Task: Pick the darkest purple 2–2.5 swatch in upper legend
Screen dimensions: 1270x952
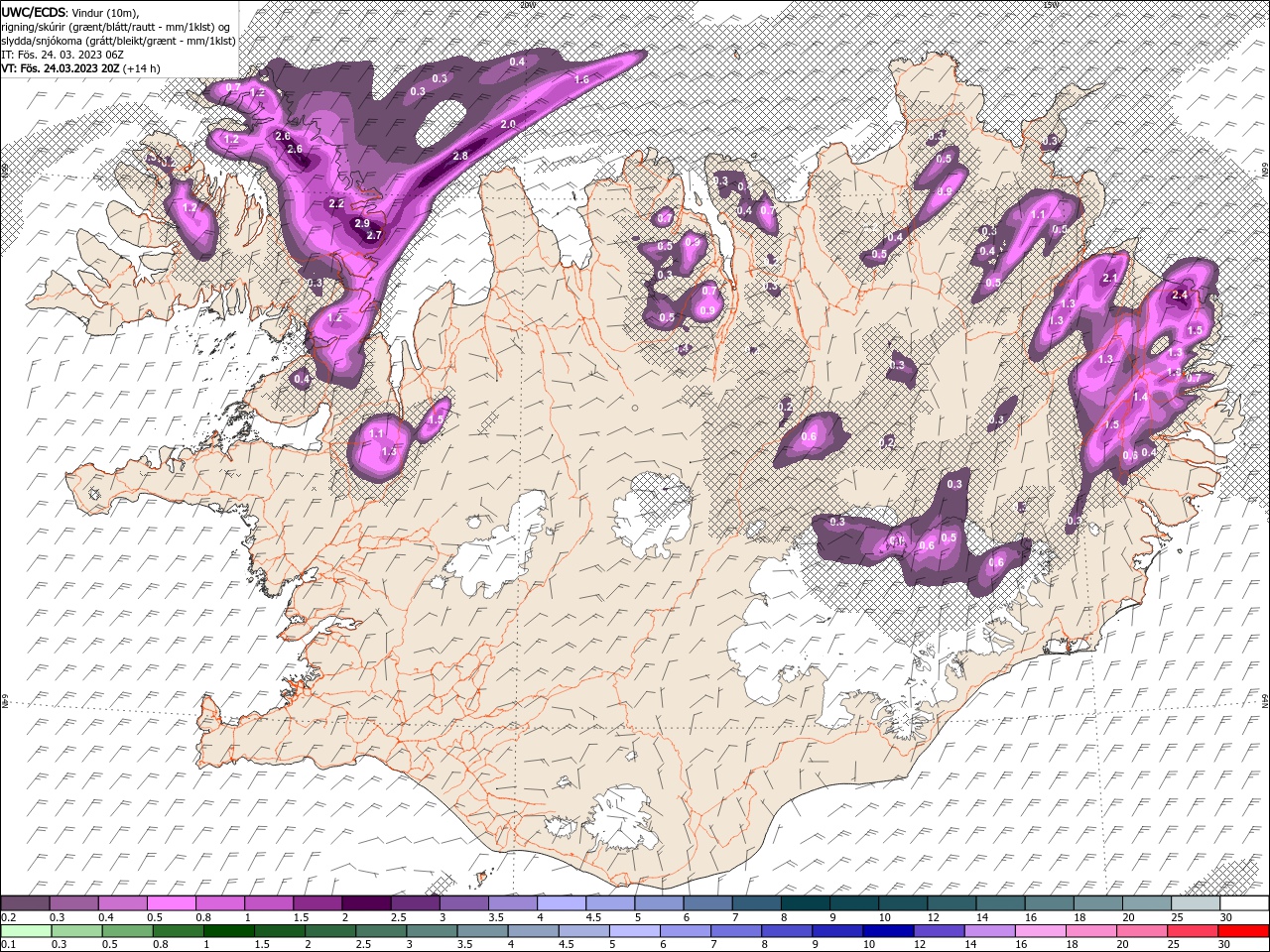Action: pyautogui.click(x=365, y=903)
